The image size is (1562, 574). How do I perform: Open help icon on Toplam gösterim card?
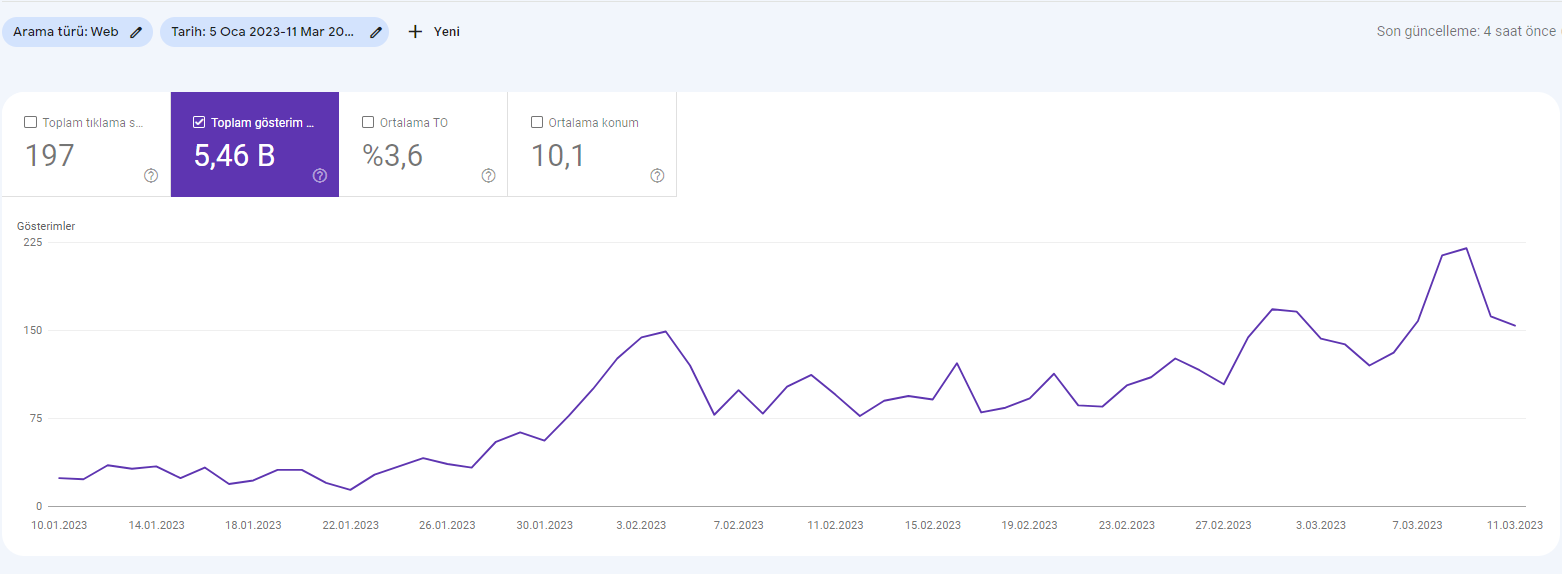(320, 175)
